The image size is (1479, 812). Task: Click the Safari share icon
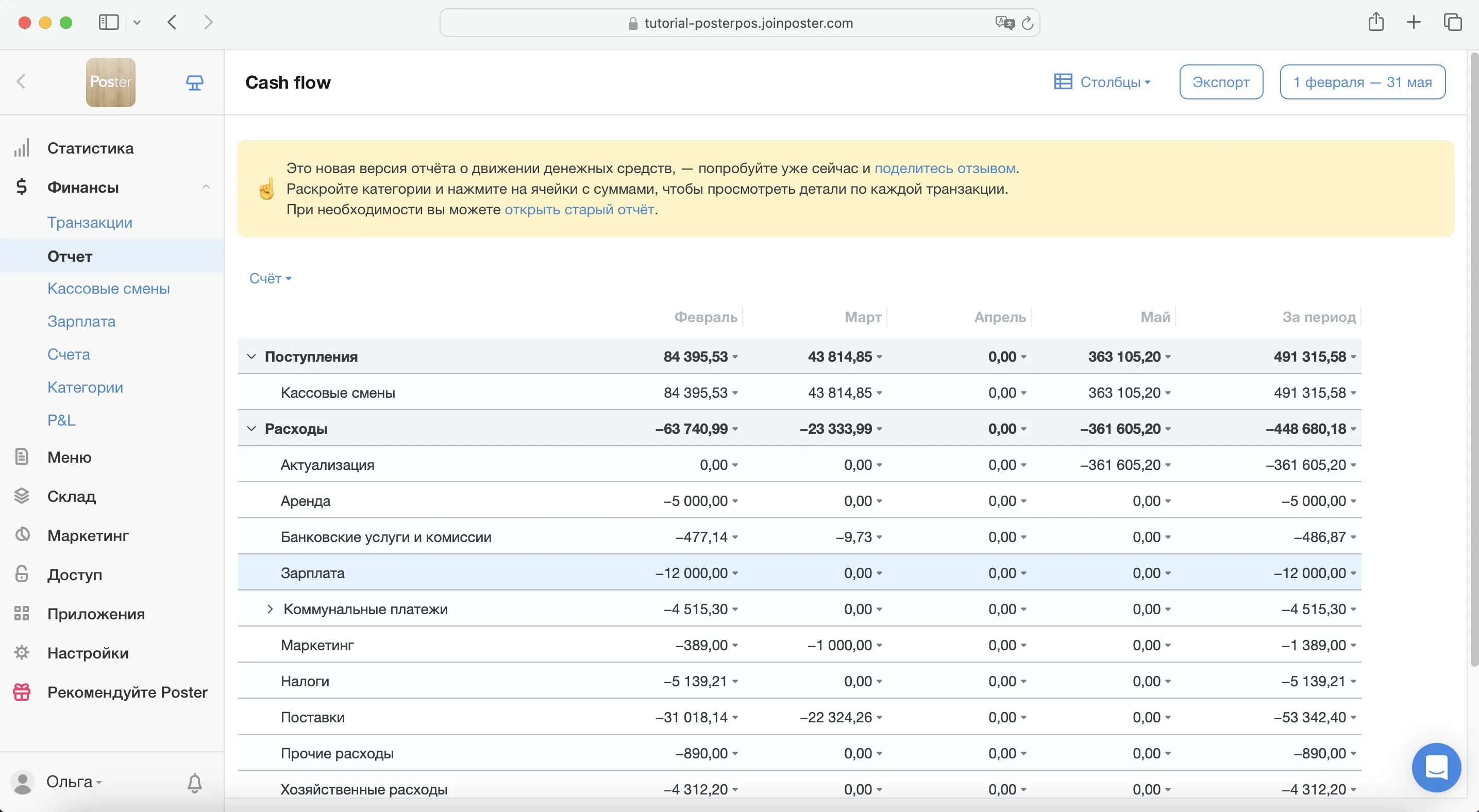1375,22
